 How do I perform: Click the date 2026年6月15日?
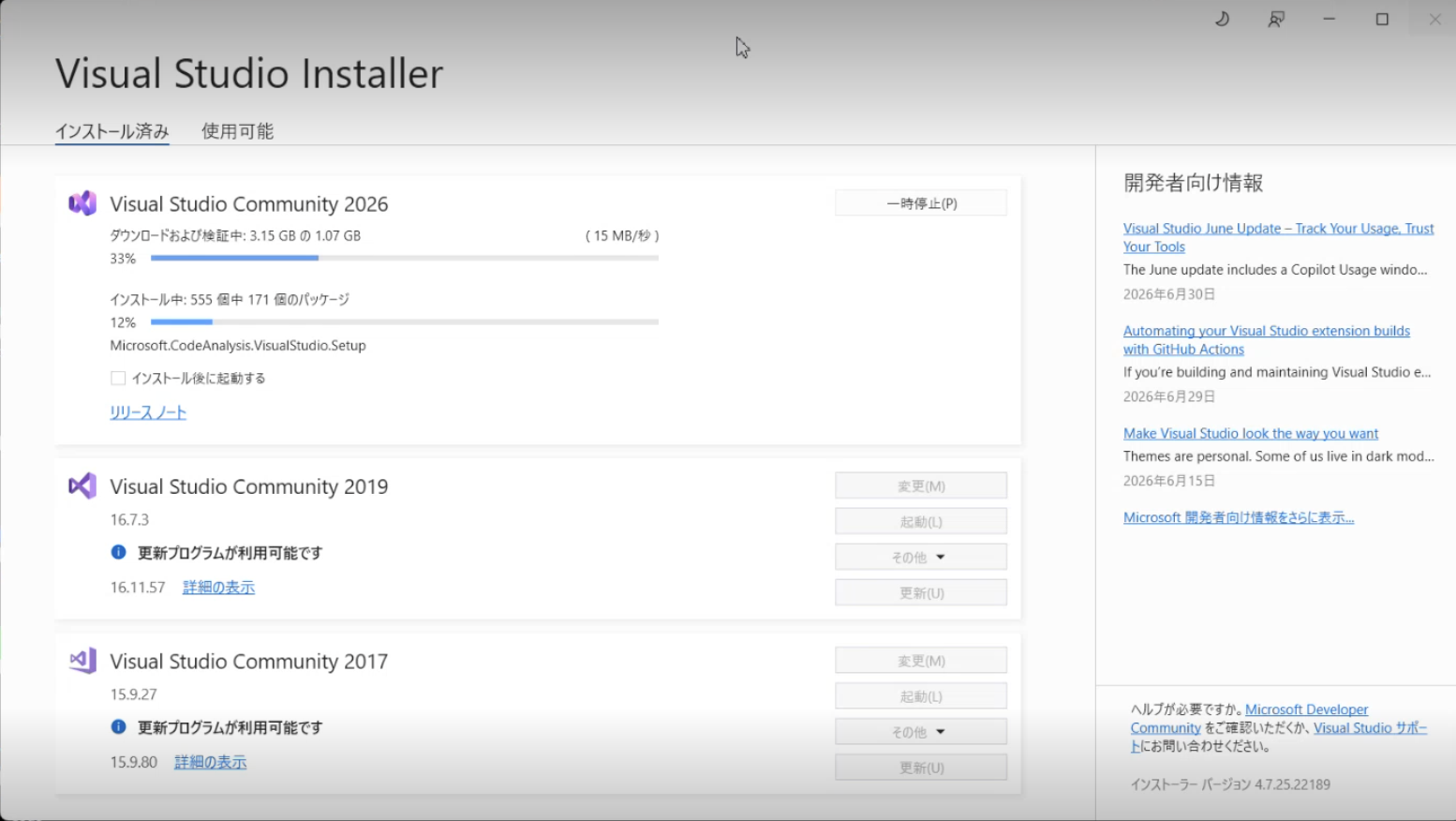pyautogui.click(x=1169, y=481)
